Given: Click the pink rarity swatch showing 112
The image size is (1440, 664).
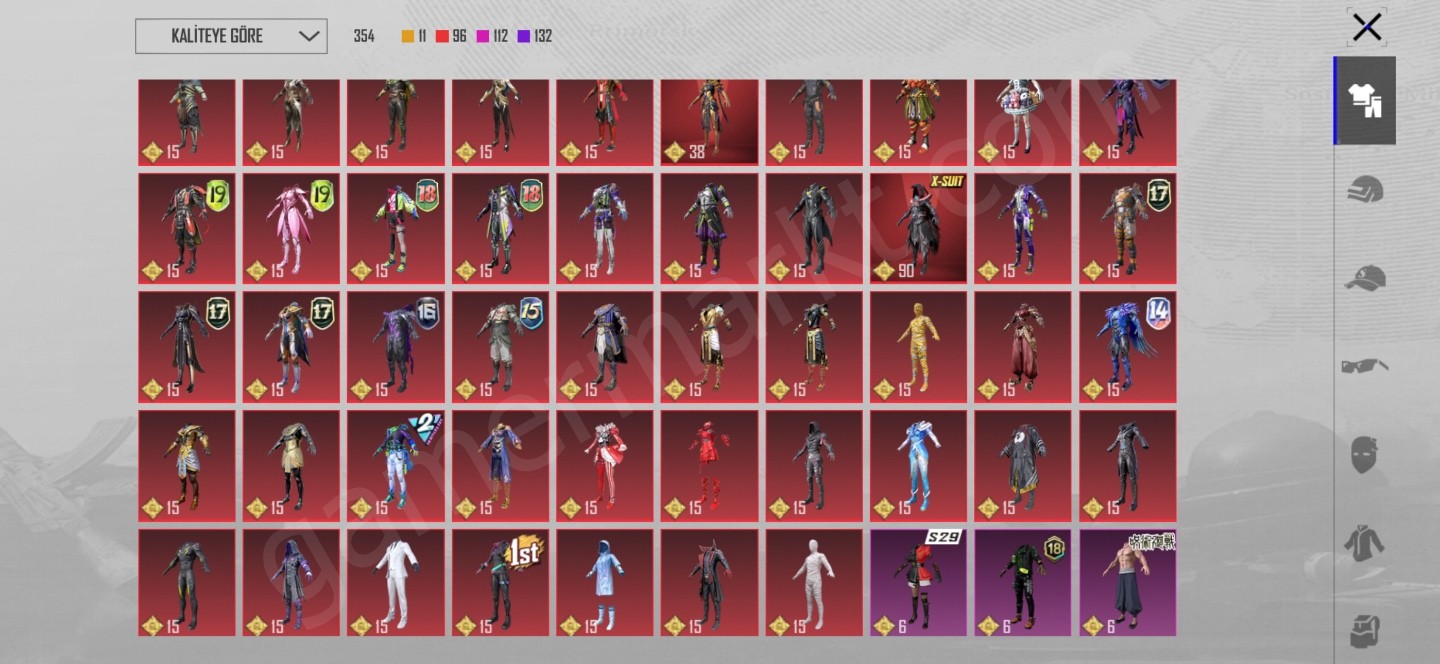Looking at the screenshot, I should pos(482,36).
